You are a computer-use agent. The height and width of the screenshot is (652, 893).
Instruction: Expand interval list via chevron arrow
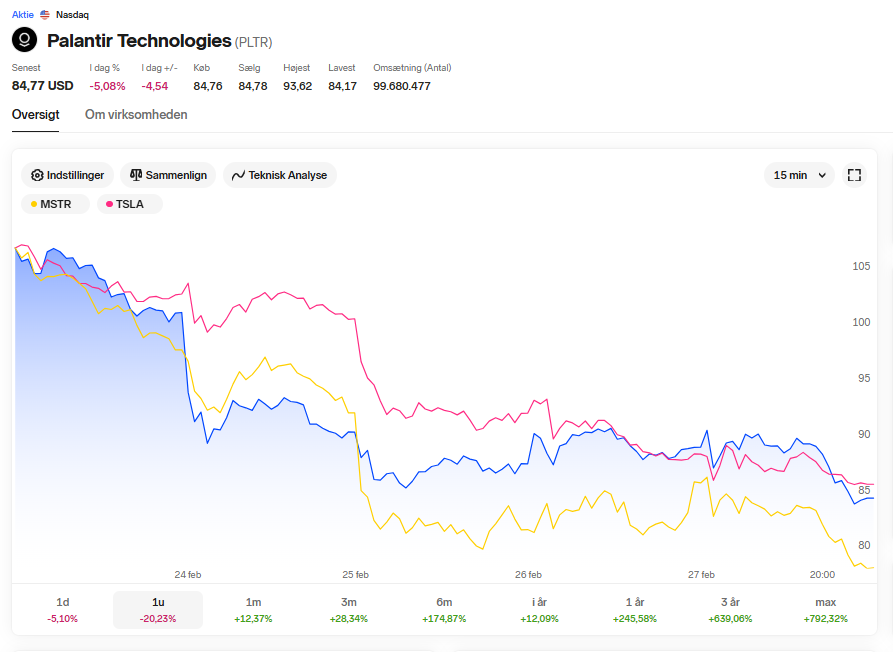tap(822, 175)
